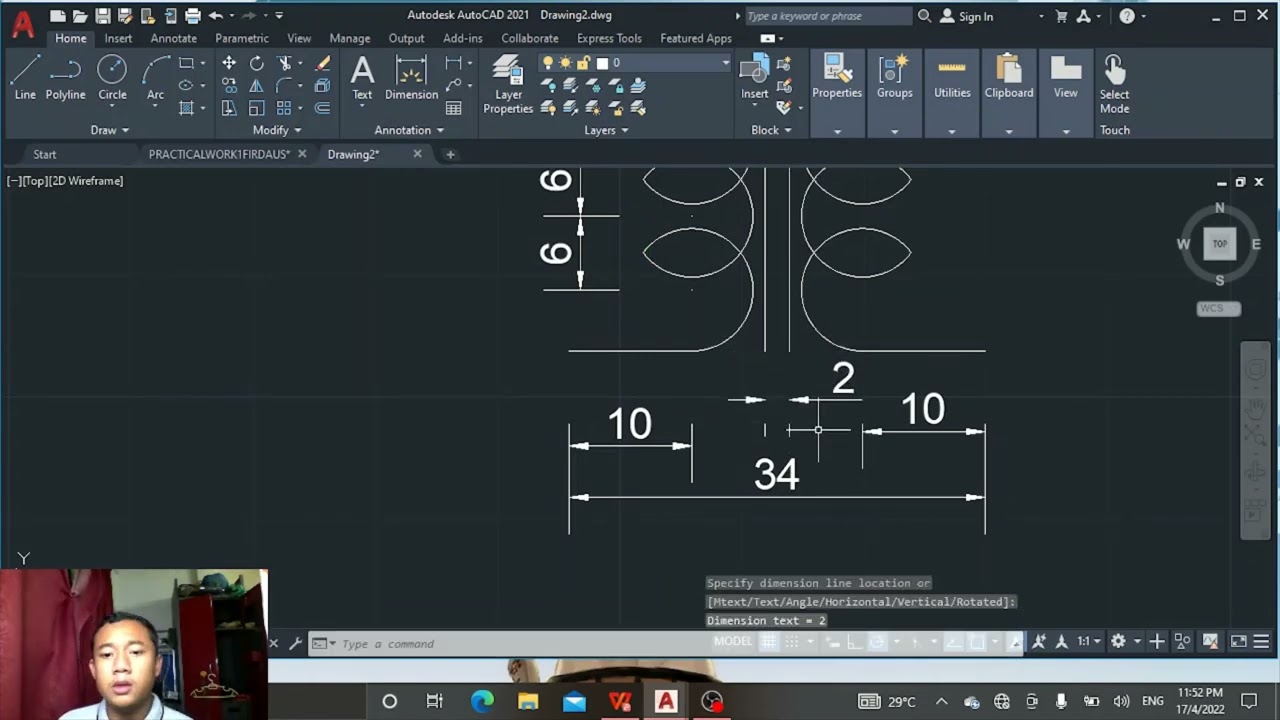Activate the Rotate tool
Image resolution: width=1280 pixels, height=720 pixels.
257,63
